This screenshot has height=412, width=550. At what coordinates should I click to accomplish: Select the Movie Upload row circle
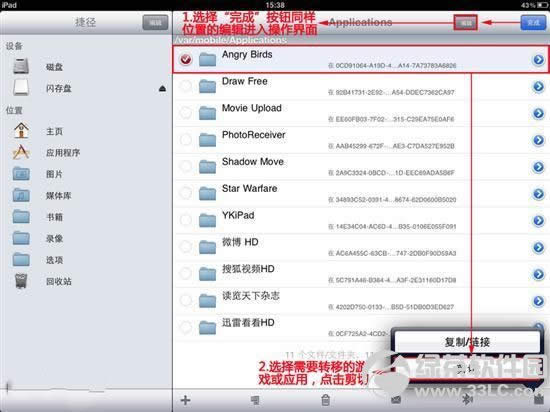(x=186, y=113)
